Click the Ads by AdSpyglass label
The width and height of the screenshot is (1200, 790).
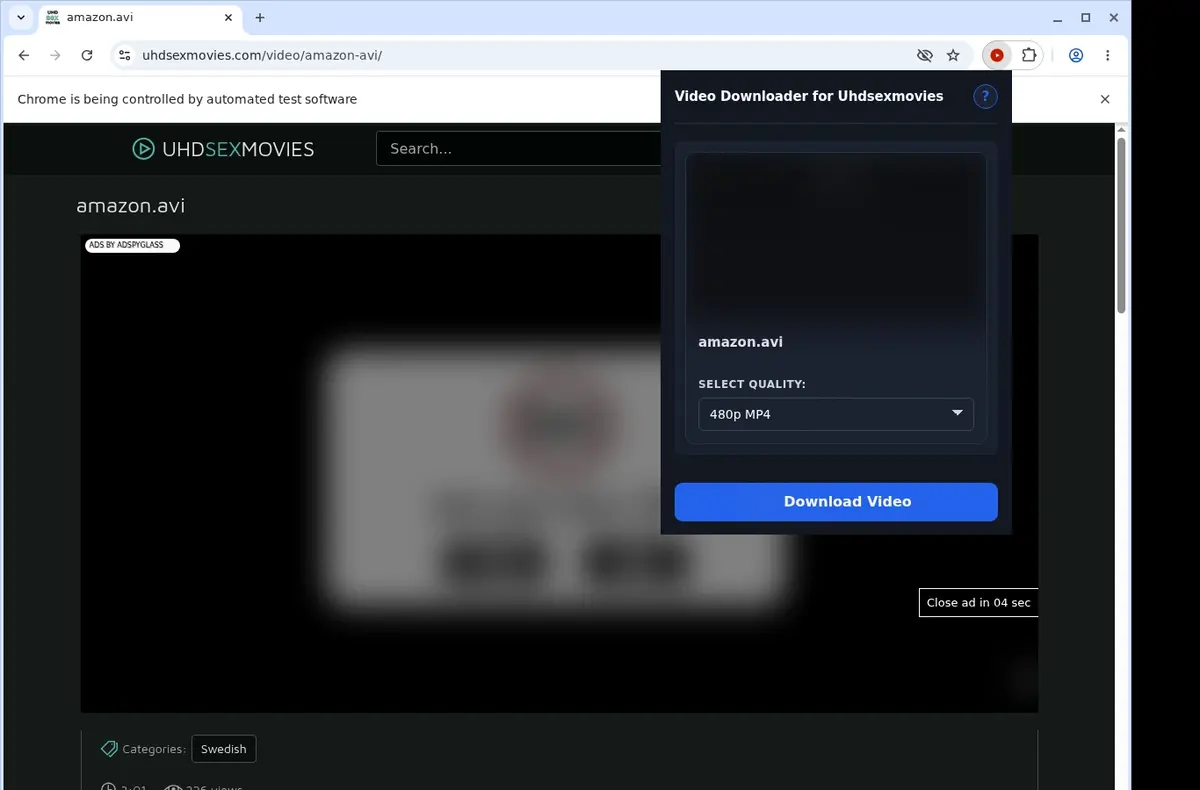132,245
